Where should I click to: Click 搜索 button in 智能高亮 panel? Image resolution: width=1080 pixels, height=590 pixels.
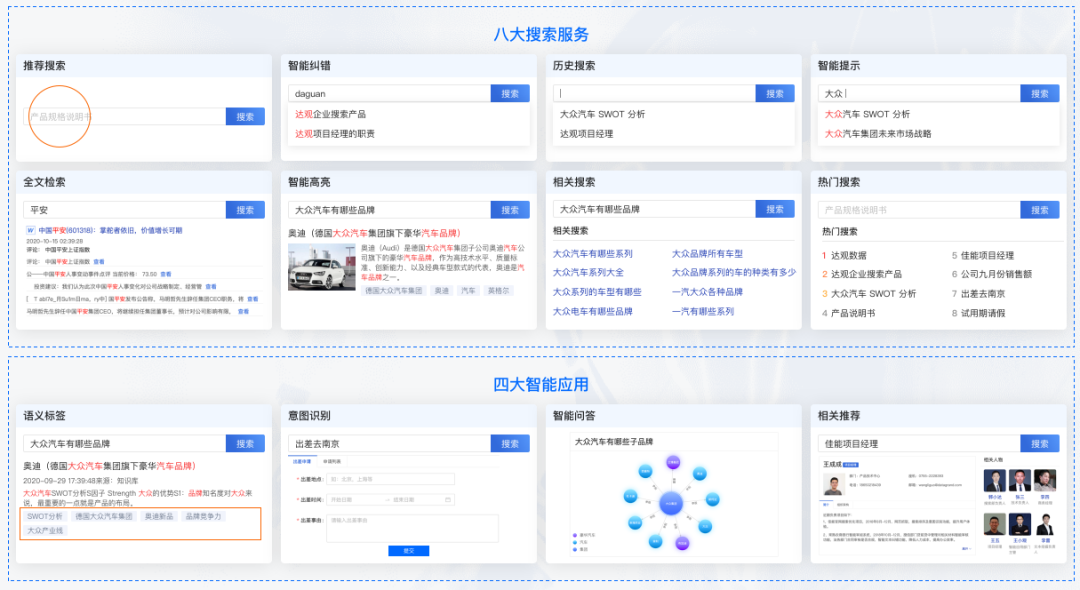510,210
